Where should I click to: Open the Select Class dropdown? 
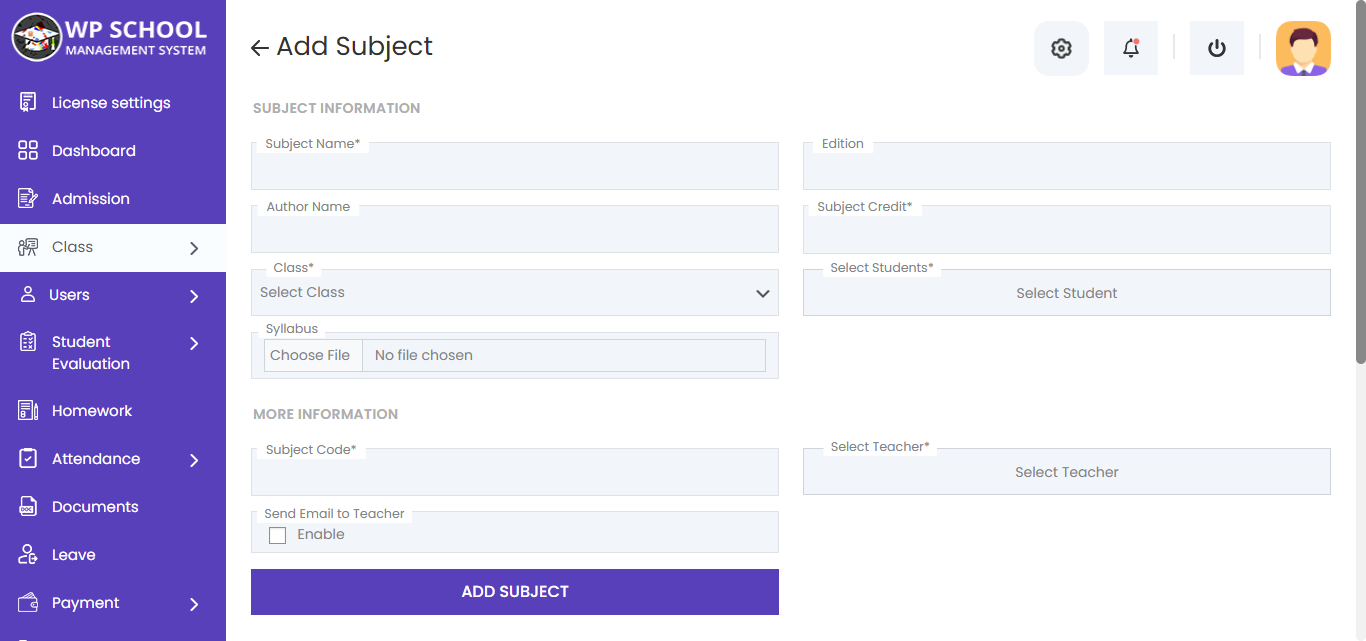(x=514, y=293)
